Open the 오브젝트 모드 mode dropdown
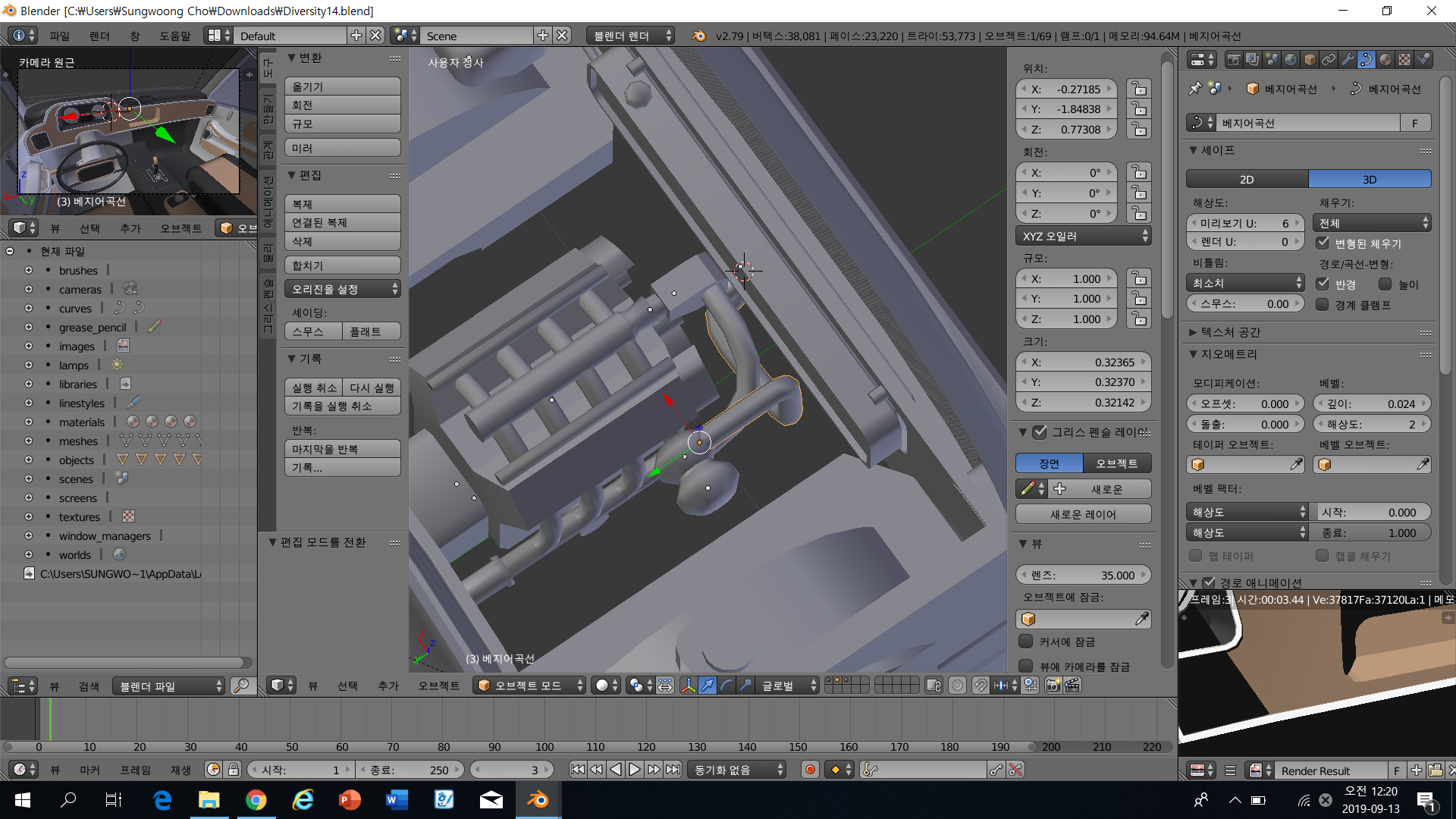The image size is (1456, 819). (529, 686)
